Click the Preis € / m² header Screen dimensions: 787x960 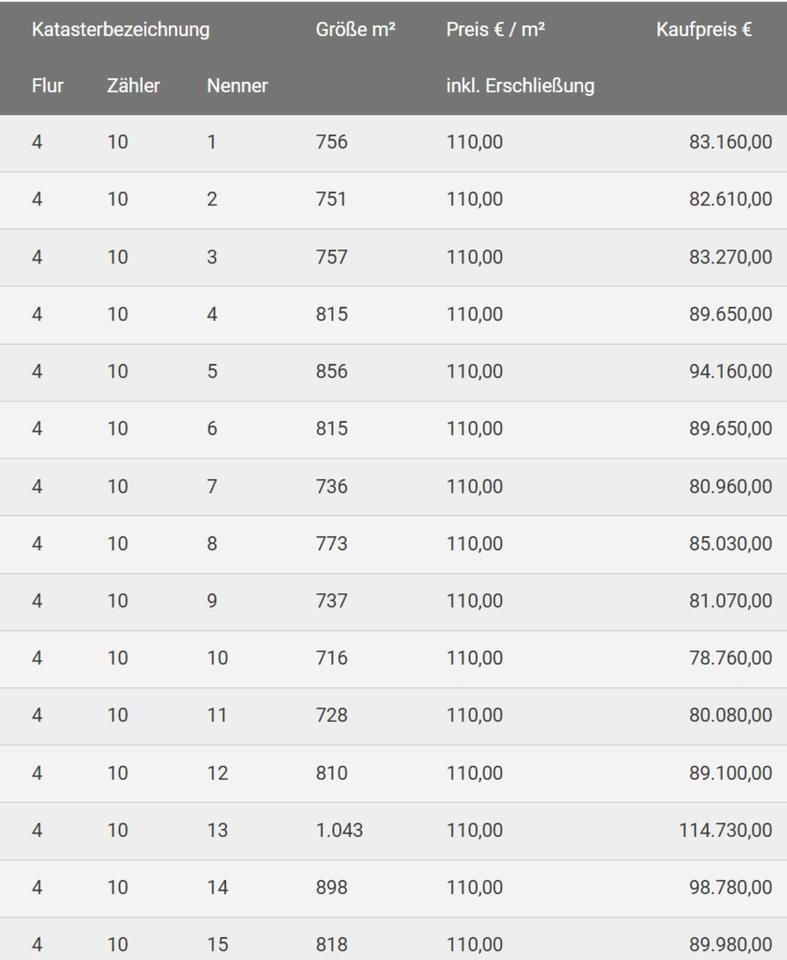click(495, 30)
